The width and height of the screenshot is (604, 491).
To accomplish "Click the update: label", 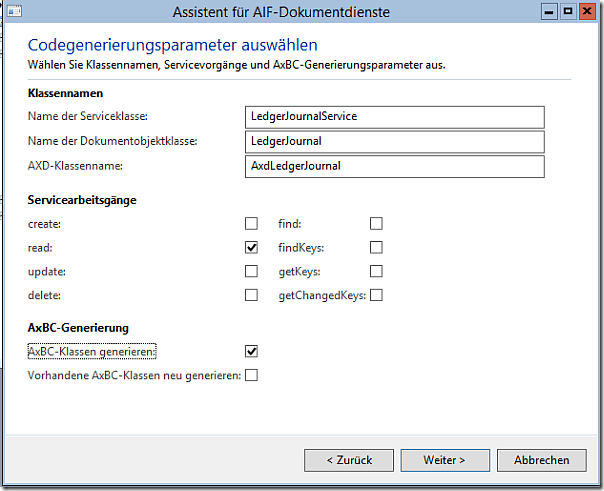I will pyautogui.click(x=47, y=272).
